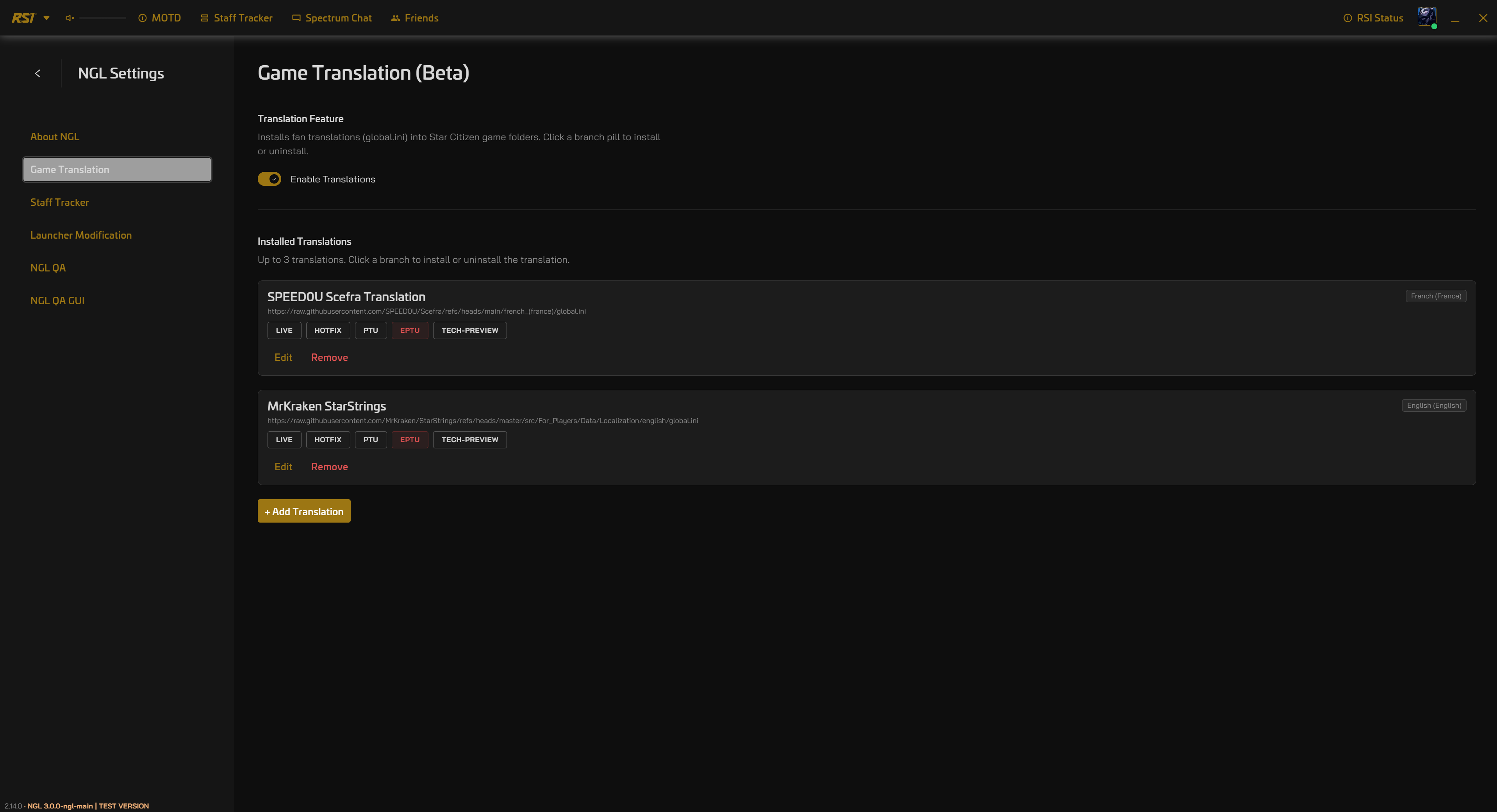Edit the SPEEDOU Scefra Translation entry

pyautogui.click(x=283, y=357)
